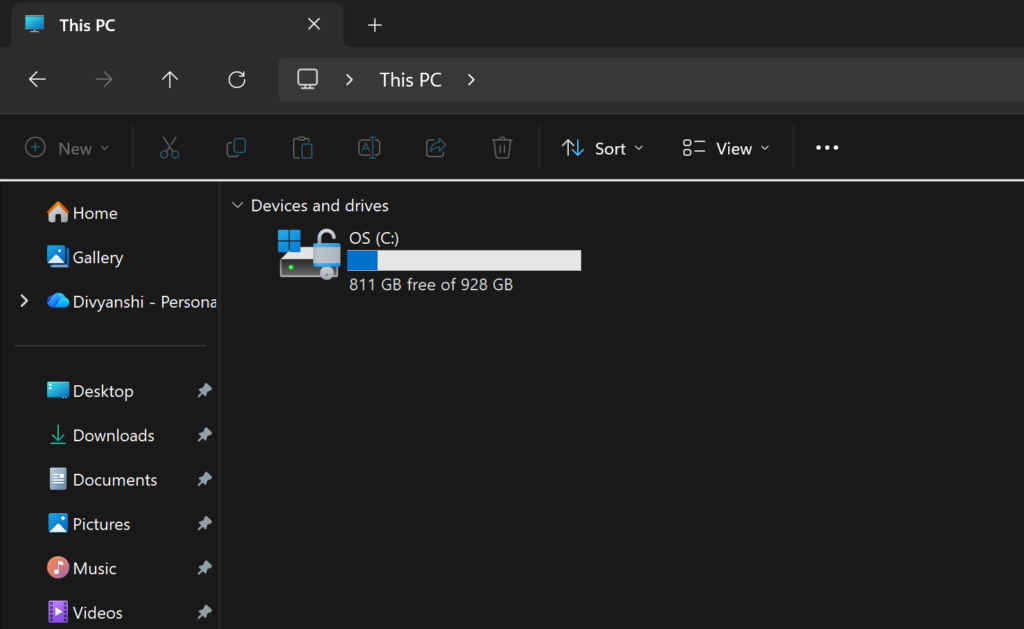Screen dimensions: 1024x629
Task: Open the Sort dropdown menu
Action: point(602,148)
